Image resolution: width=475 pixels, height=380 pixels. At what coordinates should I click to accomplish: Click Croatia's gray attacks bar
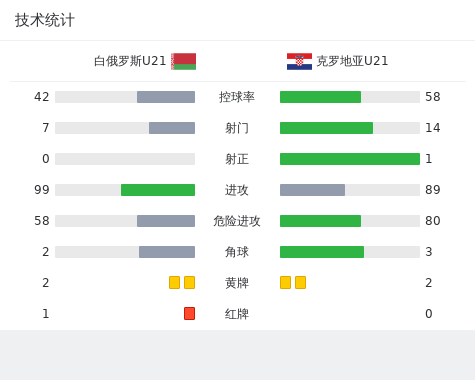point(312,190)
